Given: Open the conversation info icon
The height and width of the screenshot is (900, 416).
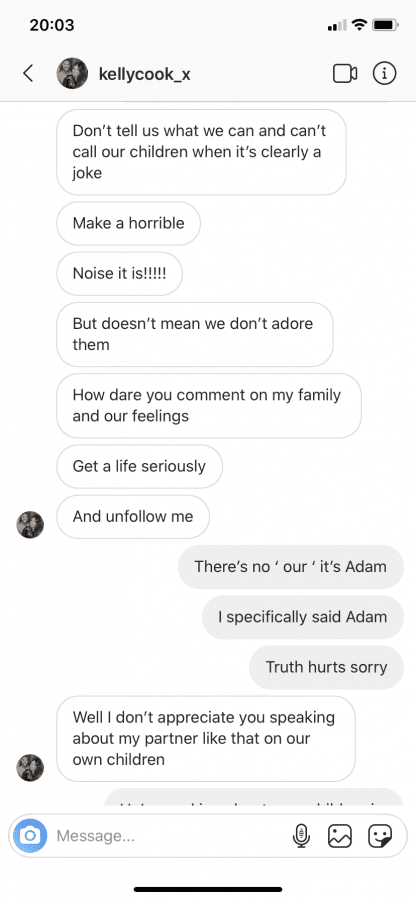Looking at the screenshot, I should 384,73.
